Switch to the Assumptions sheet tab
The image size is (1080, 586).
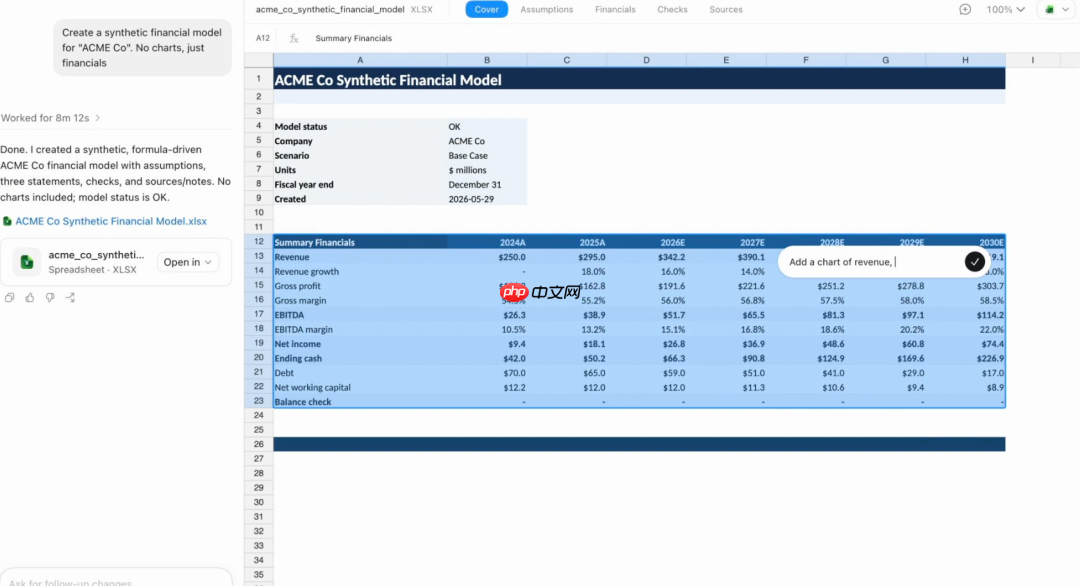tap(546, 10)
